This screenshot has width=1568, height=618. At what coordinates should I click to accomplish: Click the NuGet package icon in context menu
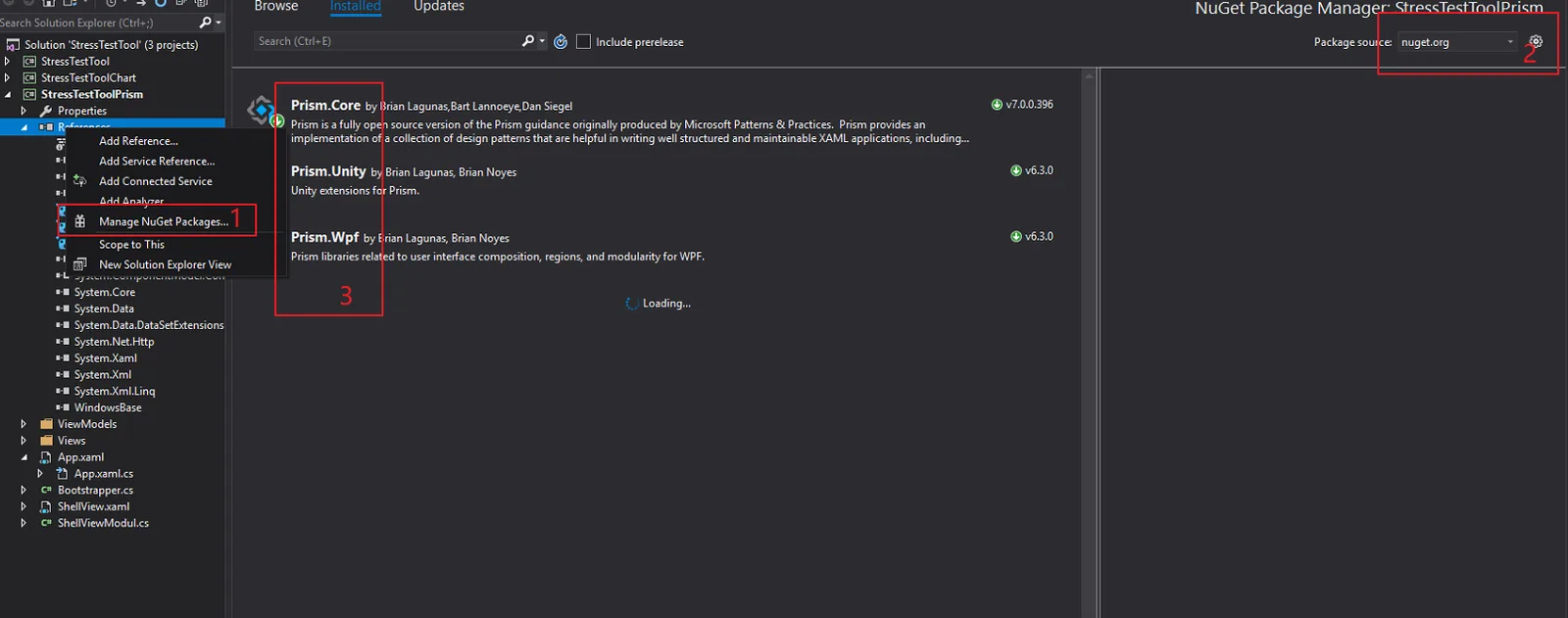pos(80,221)
